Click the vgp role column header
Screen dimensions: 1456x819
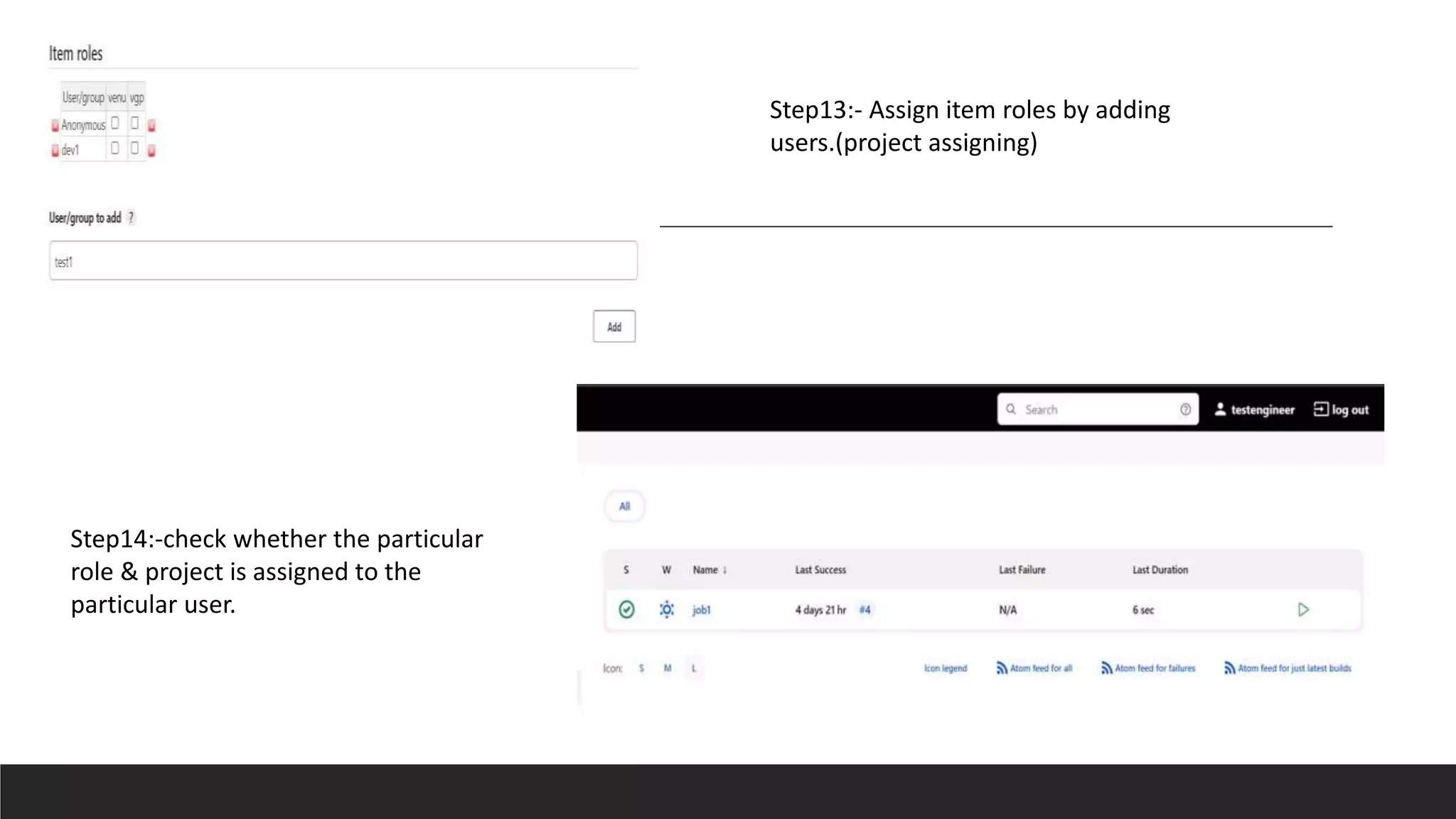[136, 97]
